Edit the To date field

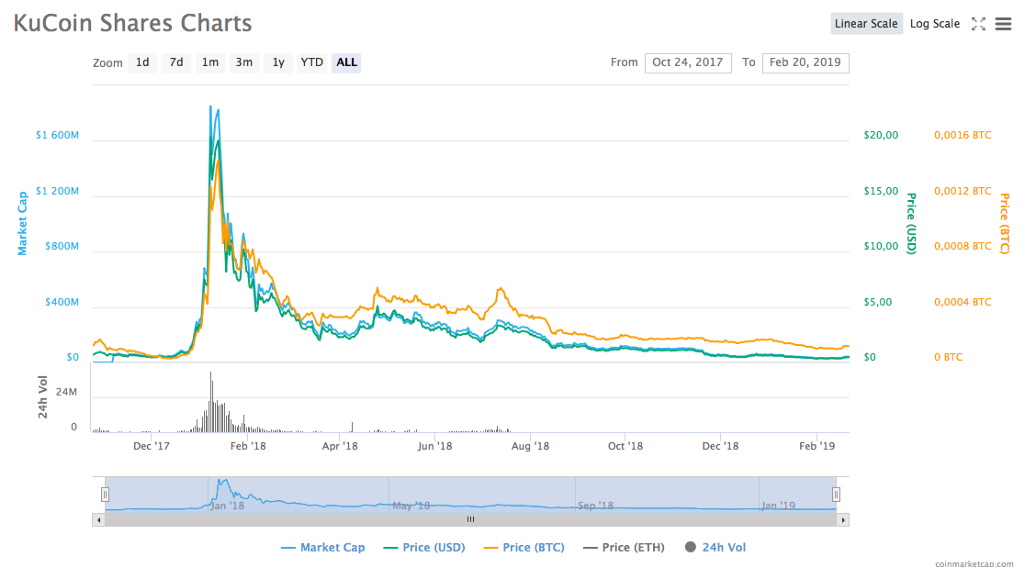[x=805, y=63]
